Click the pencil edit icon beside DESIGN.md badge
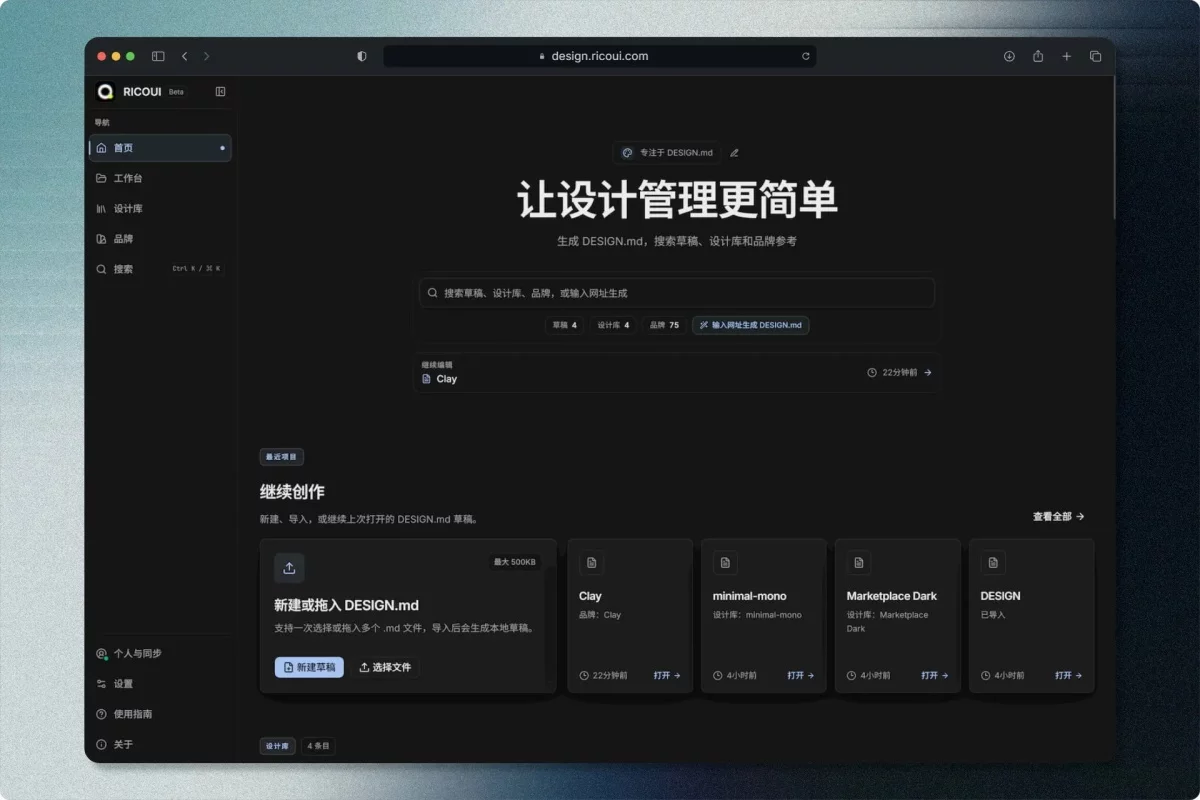 (734, 153)
